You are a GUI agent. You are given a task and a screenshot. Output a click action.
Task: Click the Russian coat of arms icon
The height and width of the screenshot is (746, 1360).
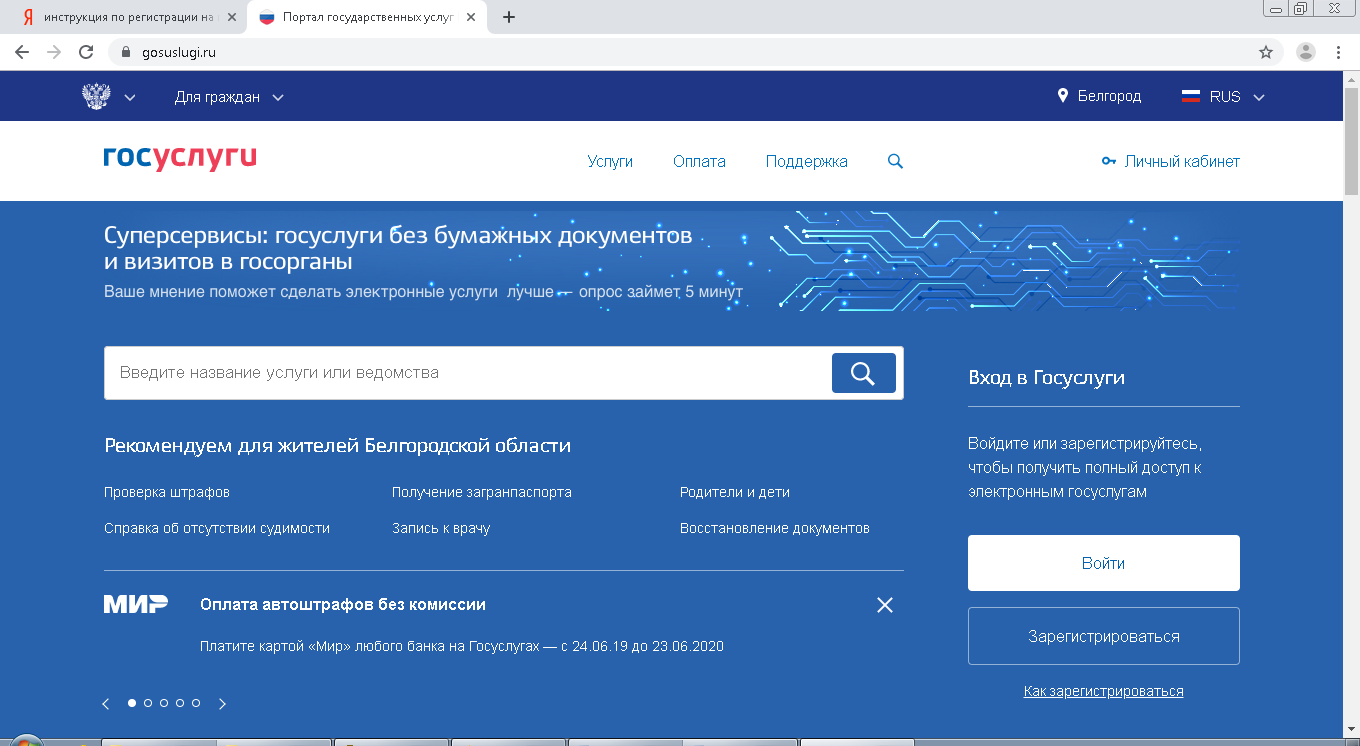click(x=95, y=97)
